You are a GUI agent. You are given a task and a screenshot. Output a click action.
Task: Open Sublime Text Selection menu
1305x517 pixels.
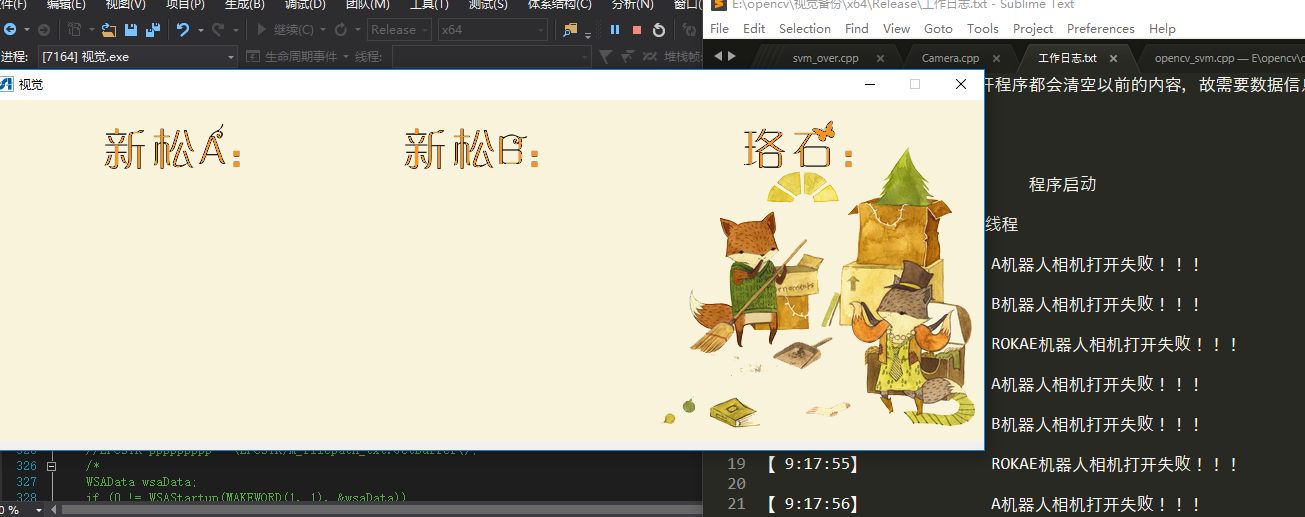tap(805, 29)
